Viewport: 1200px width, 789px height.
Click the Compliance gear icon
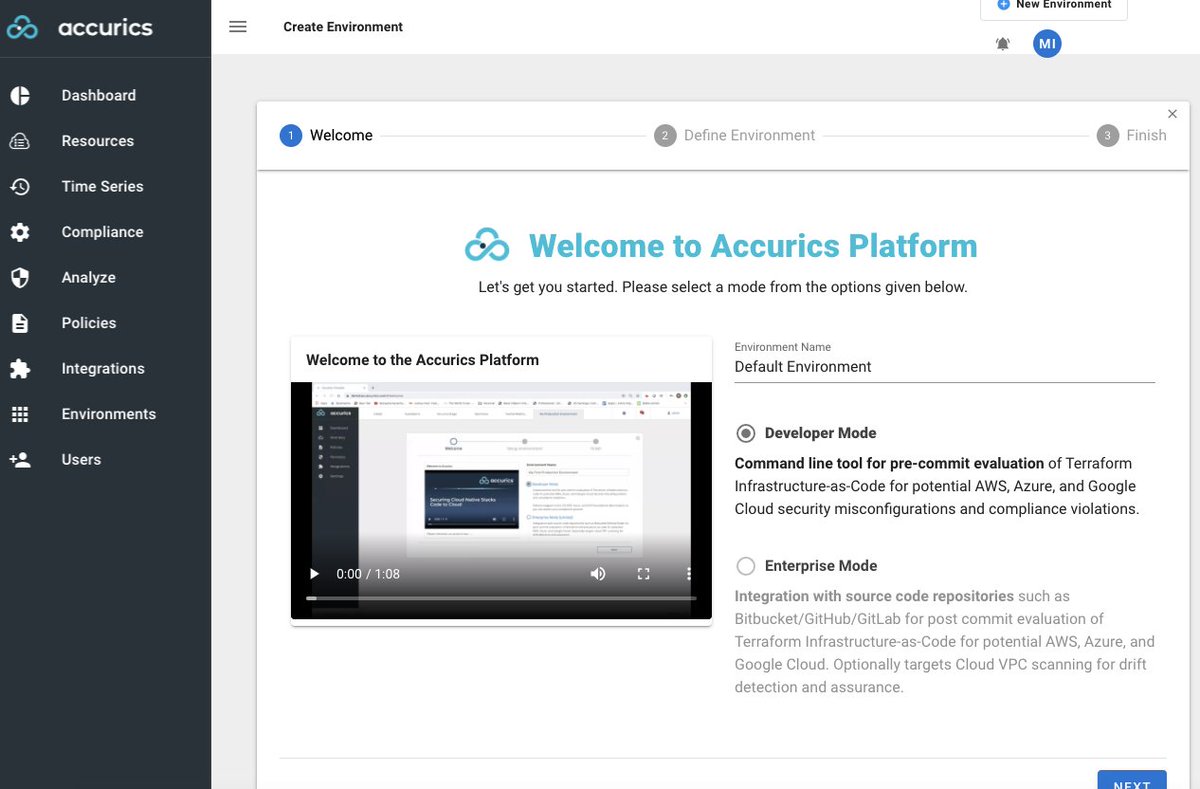tap(20, 232)
